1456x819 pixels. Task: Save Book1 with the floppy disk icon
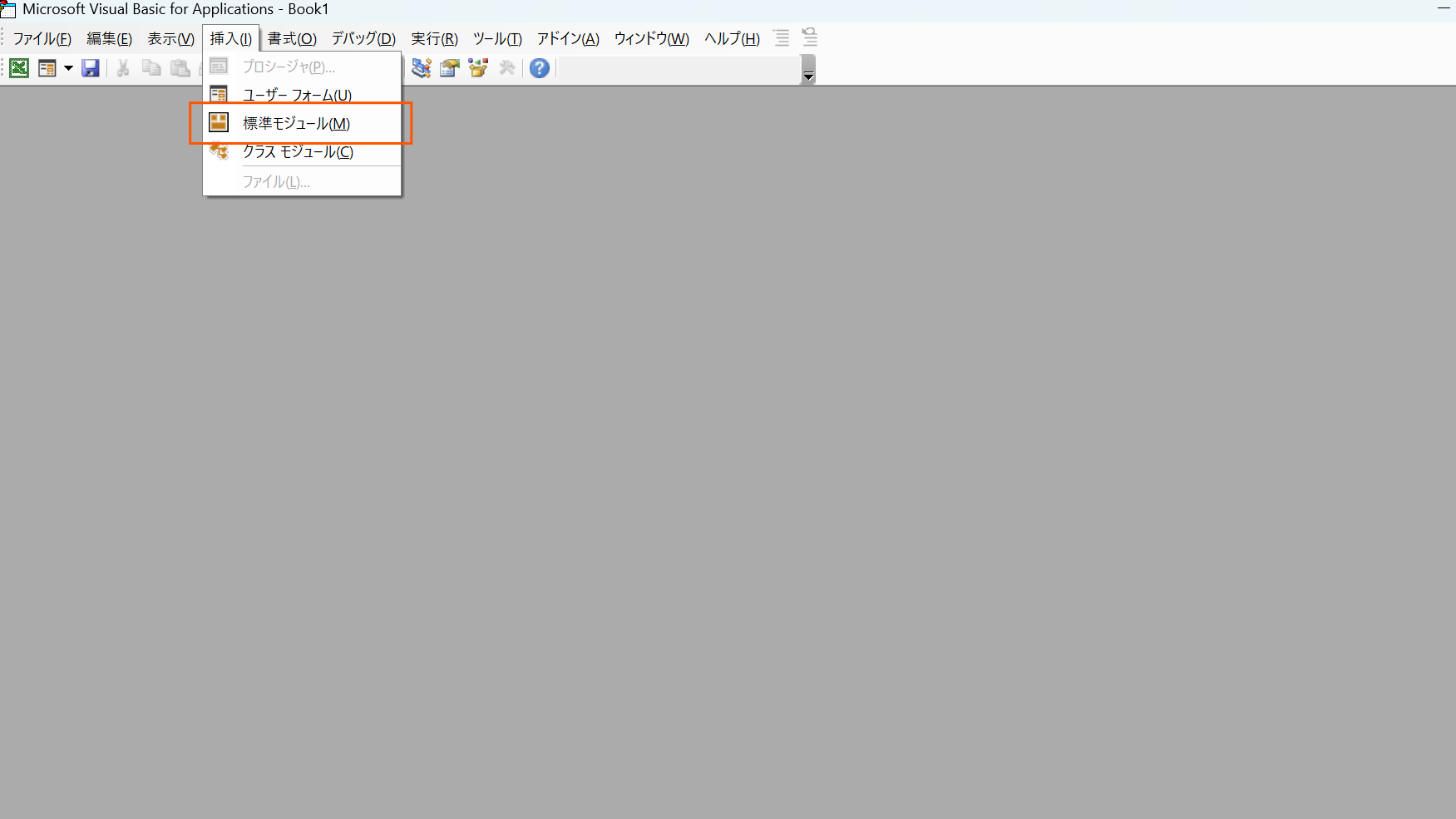pos(91,68)
